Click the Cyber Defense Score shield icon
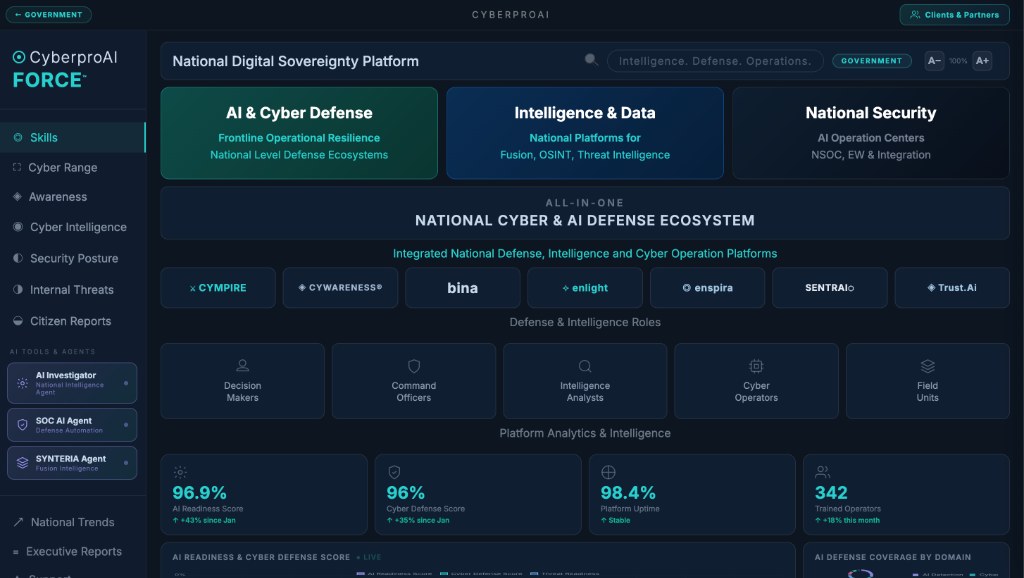The image size is (1024, 578). point(394,472)
